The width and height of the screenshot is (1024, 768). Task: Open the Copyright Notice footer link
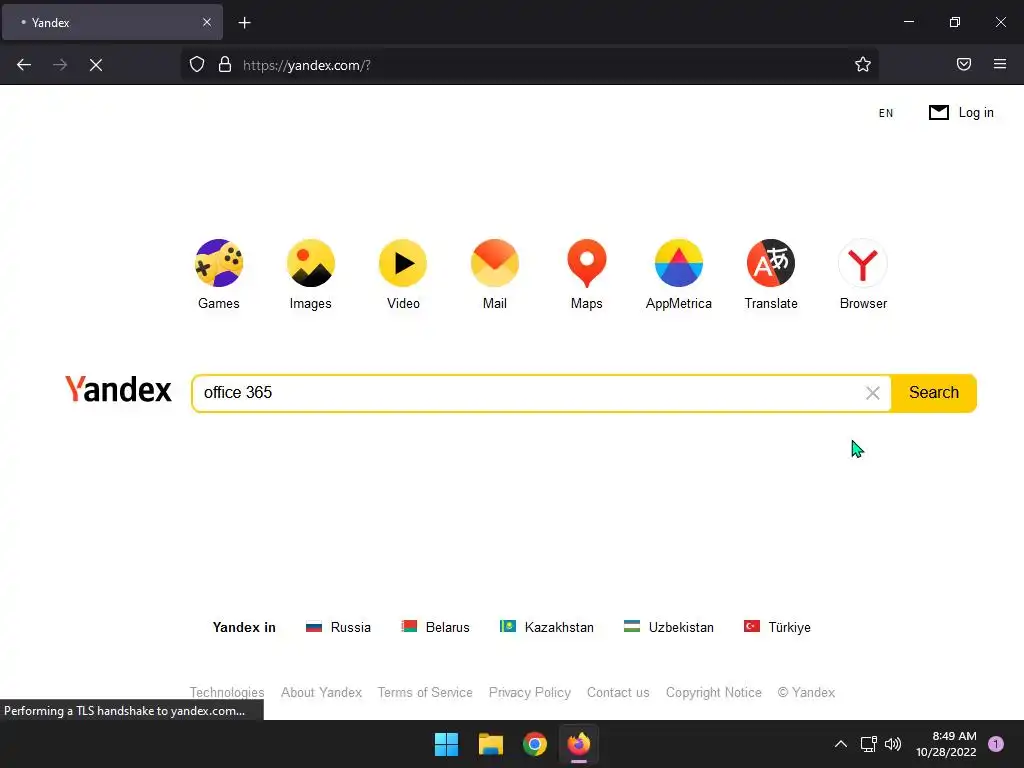(714, 692)
